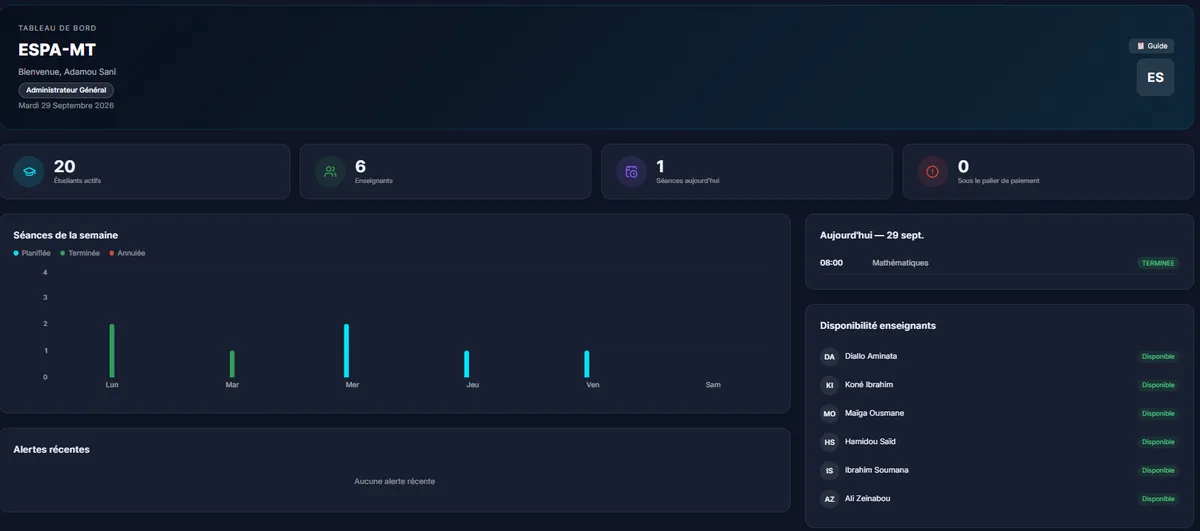This screenshot has width=1200, height=531.
Task: Click the 08:00 session time
Action: pyautogui.click(x=831, y=263)
